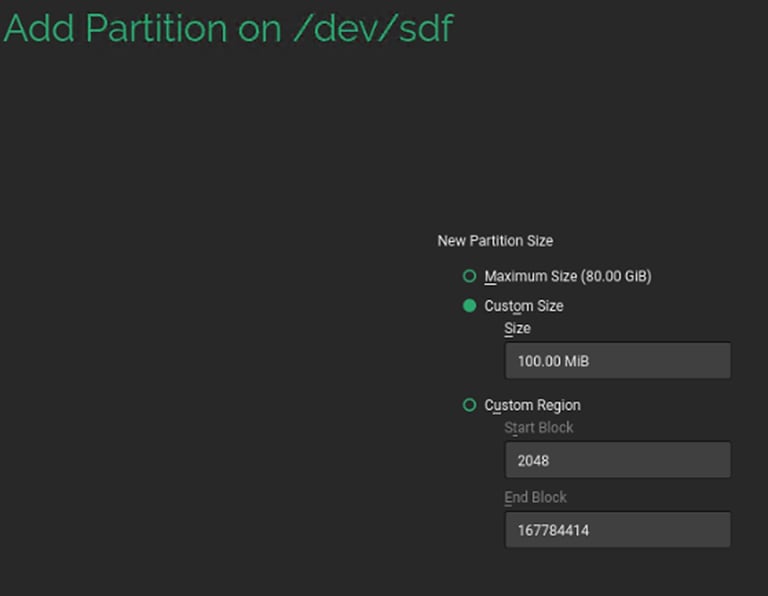Image resolution: width=768 pixels, height=596 pixels.
Task: Click the Size field showing 100.00 MiB
Action: pyautogui.click(x=617, y=360)
